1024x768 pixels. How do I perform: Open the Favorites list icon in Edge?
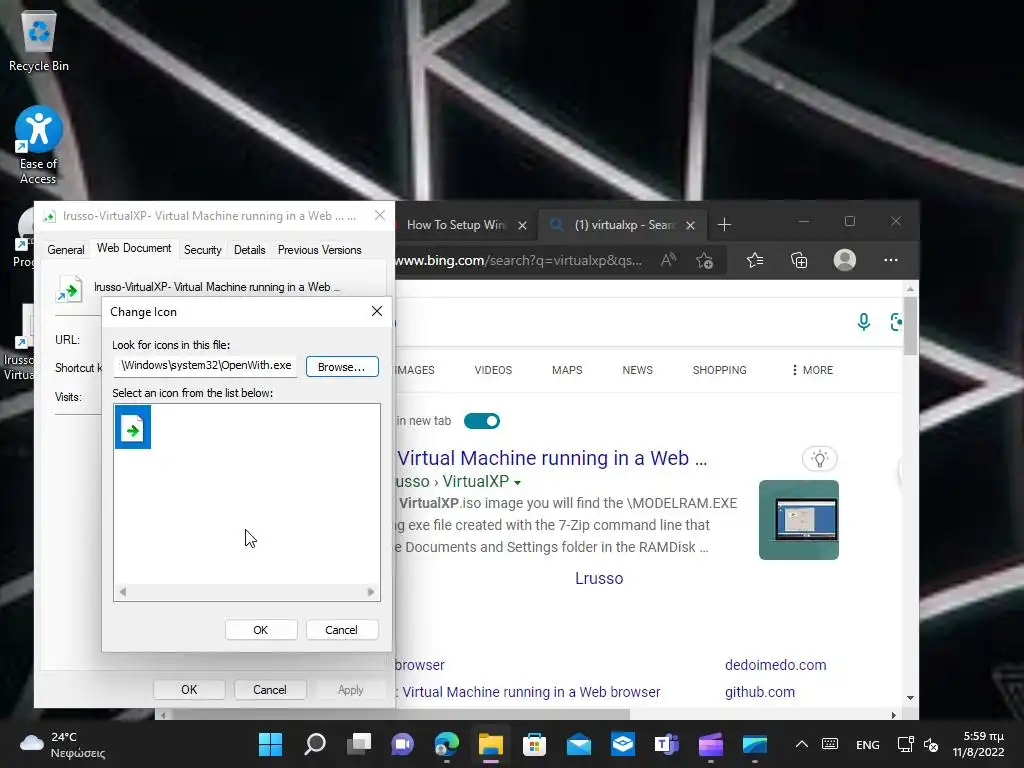pyautogui.click(x=755, y=261)
